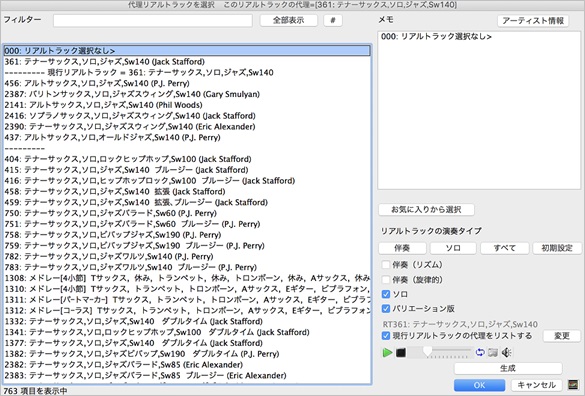Open the folder icon beside loop
Screen dimensions: 585x396
tap(493, 352)
